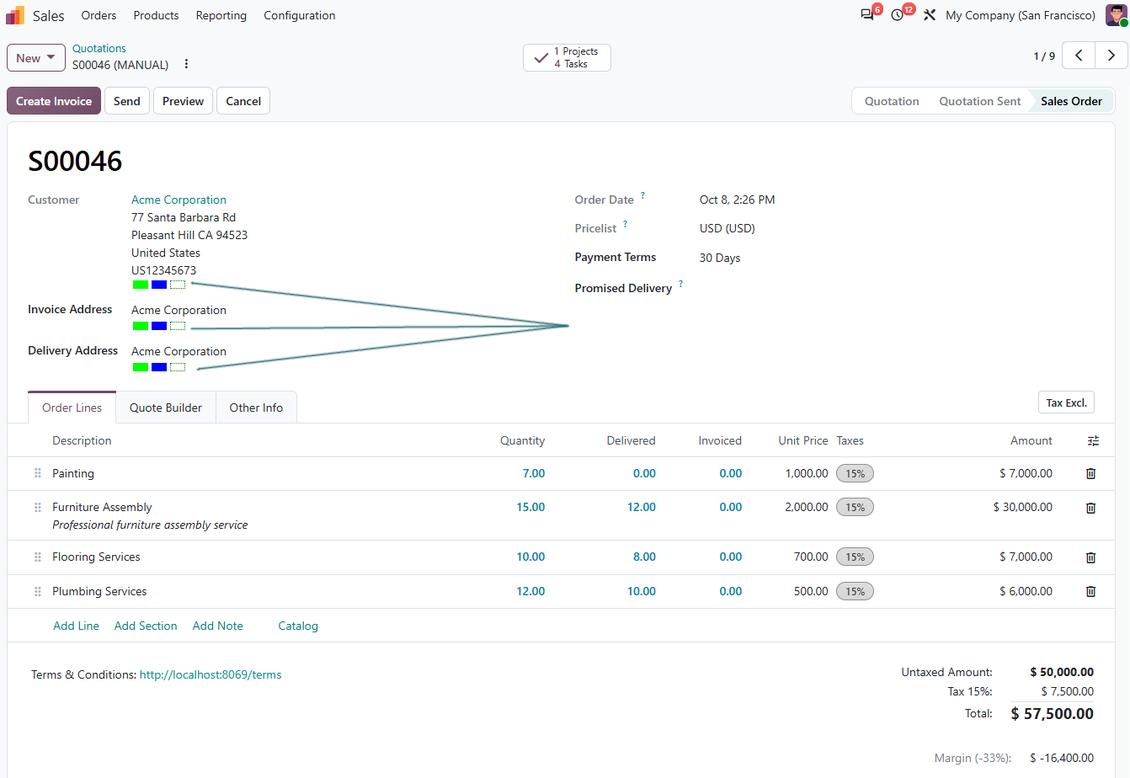The height and width of the screenshot is (778, 1130).
Task: Grab the Furniture Assembly row drag handle
Action: click(x=37, y=507)
